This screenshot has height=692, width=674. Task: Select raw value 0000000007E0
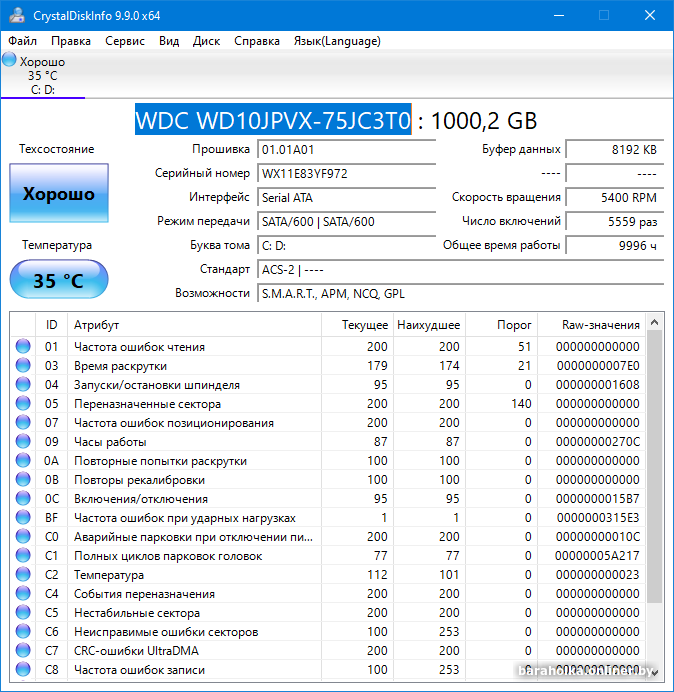click(x=598, y=365)
